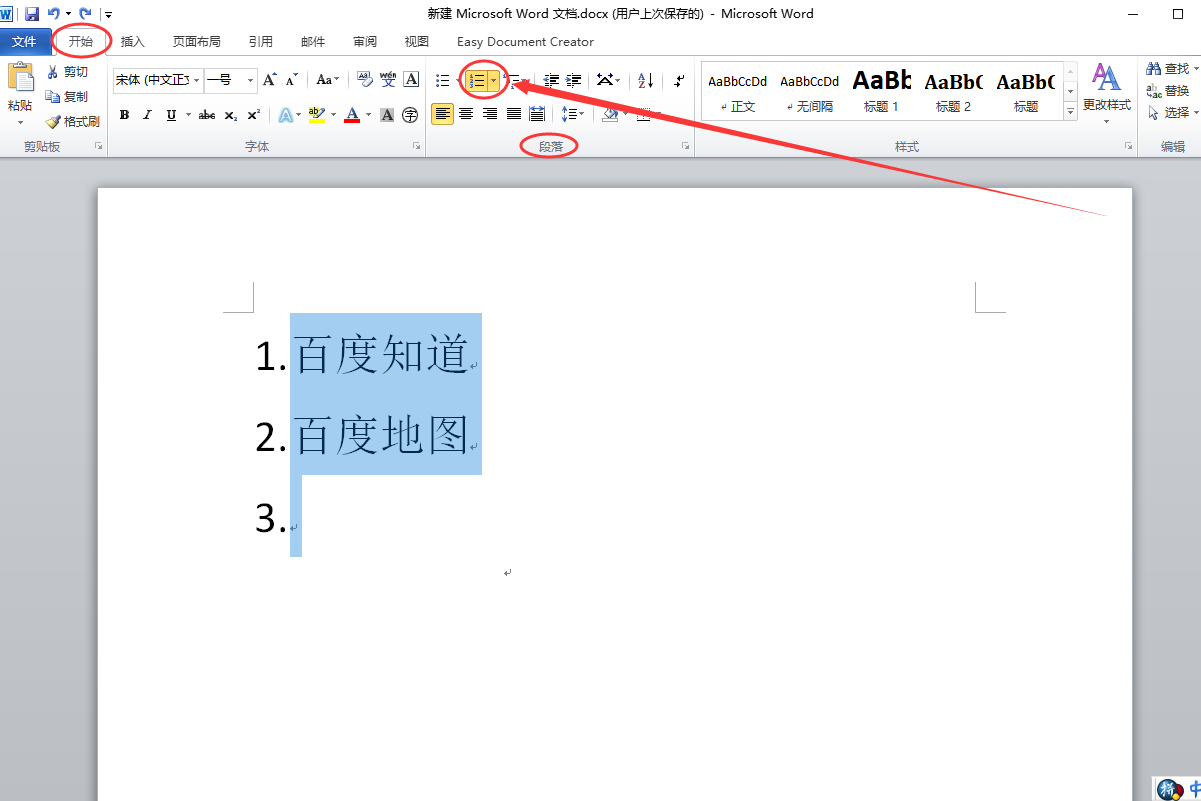Image resolution: width=1201 pixels, height=801 pixels.
Task: Redo the action in quick access toolbar
Action: click(86, 14)
